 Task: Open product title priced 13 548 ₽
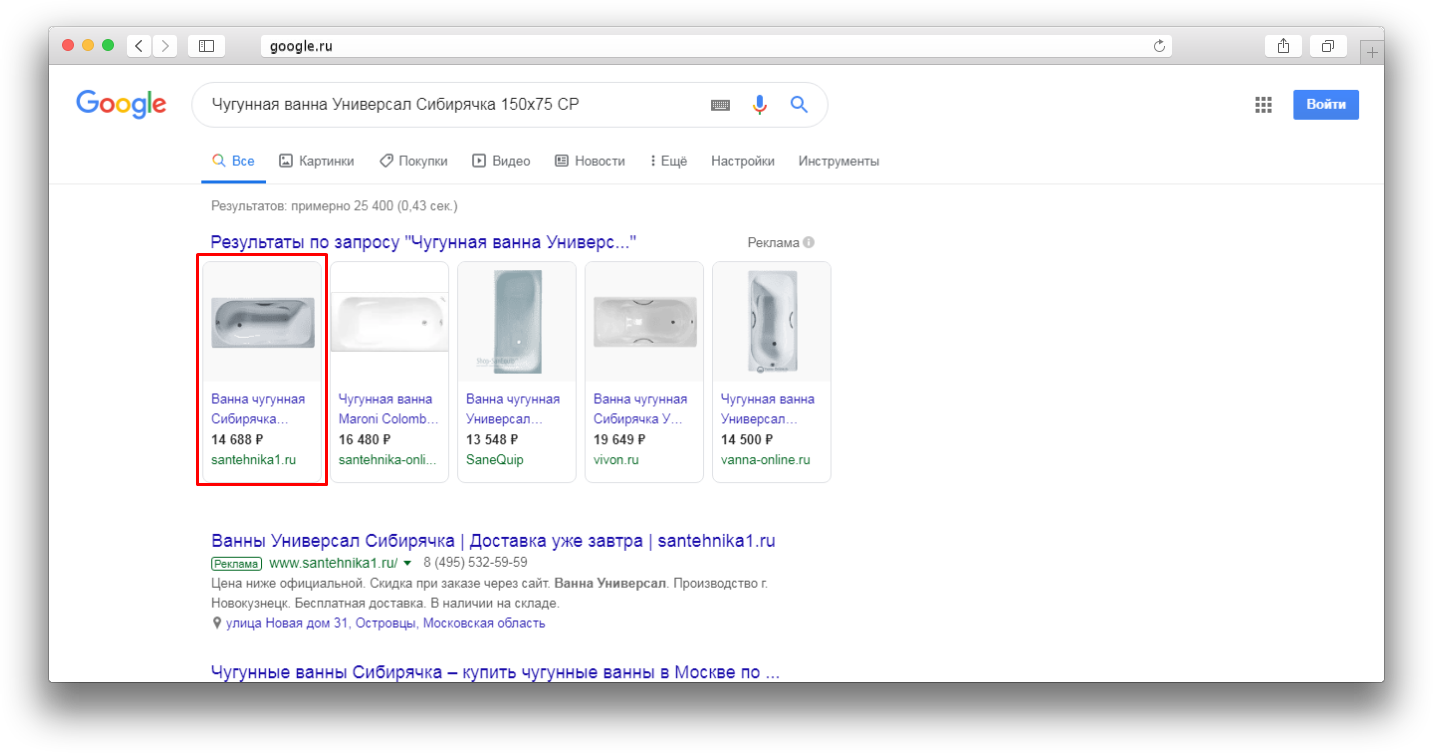click(x=513, y=409)
